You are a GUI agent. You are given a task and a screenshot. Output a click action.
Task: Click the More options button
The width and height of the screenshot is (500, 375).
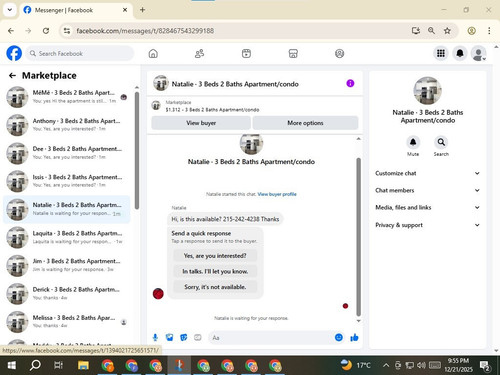305,123
